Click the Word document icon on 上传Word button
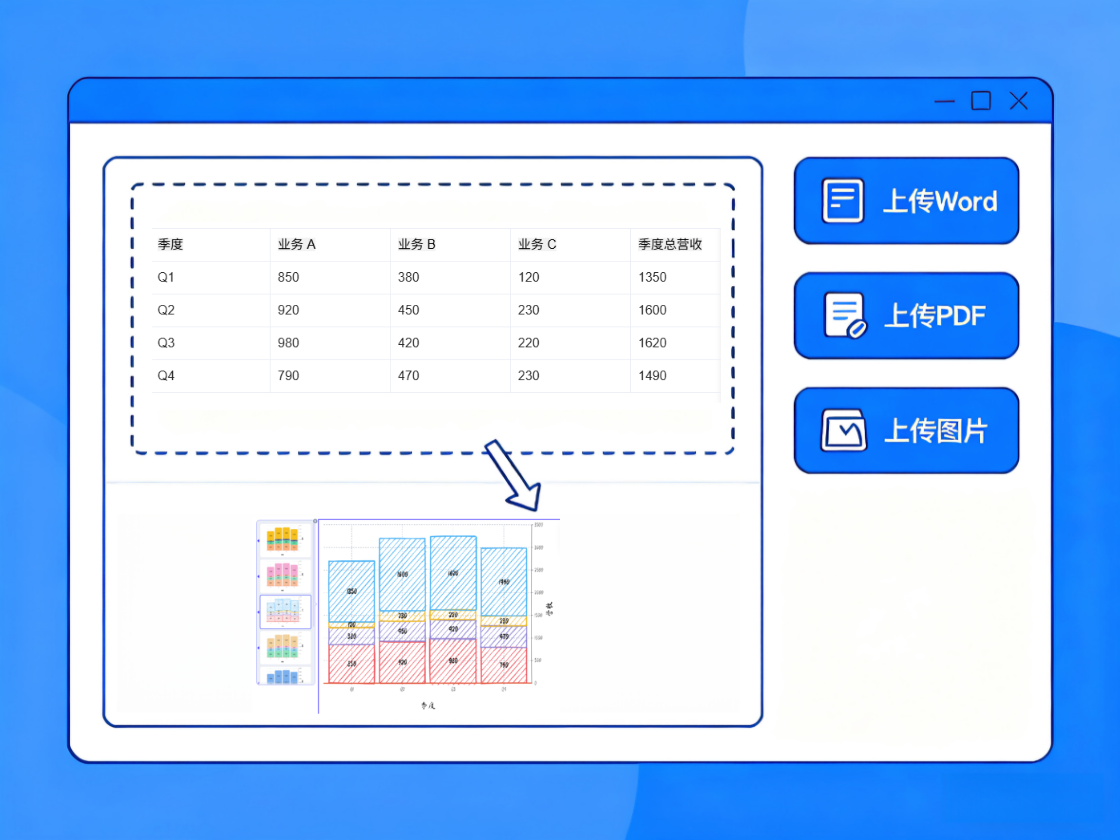Image resolution: width=1120 pixels, height=840 pixels. coord(841,200)
